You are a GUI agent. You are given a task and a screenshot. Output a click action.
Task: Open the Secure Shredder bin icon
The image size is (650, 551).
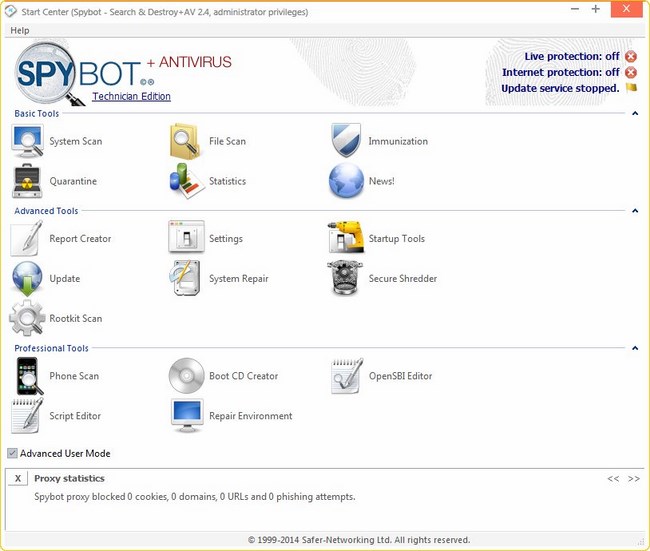click(345, 277)
